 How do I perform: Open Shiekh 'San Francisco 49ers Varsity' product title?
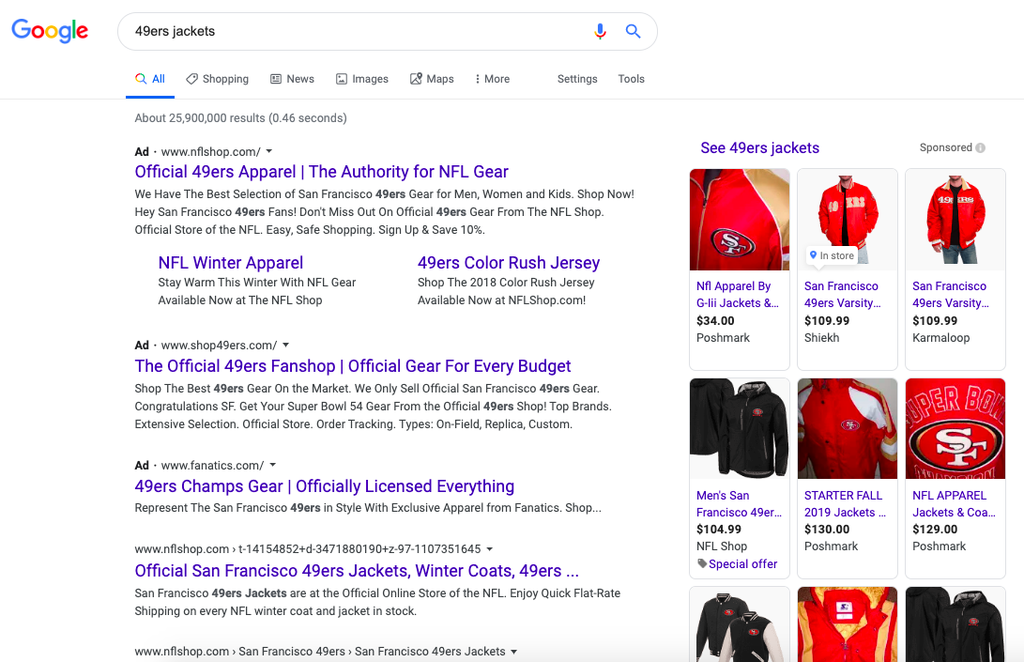point(842,294)
